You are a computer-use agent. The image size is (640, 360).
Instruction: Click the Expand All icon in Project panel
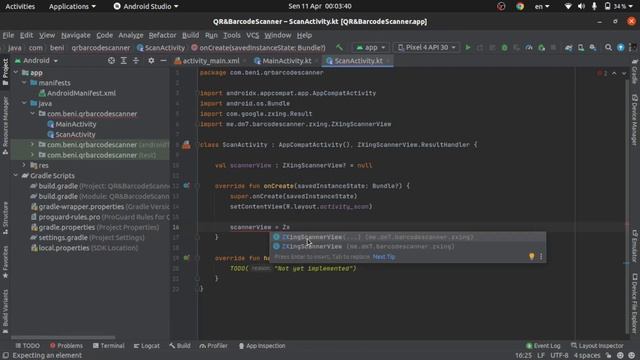tap(123, 60)
